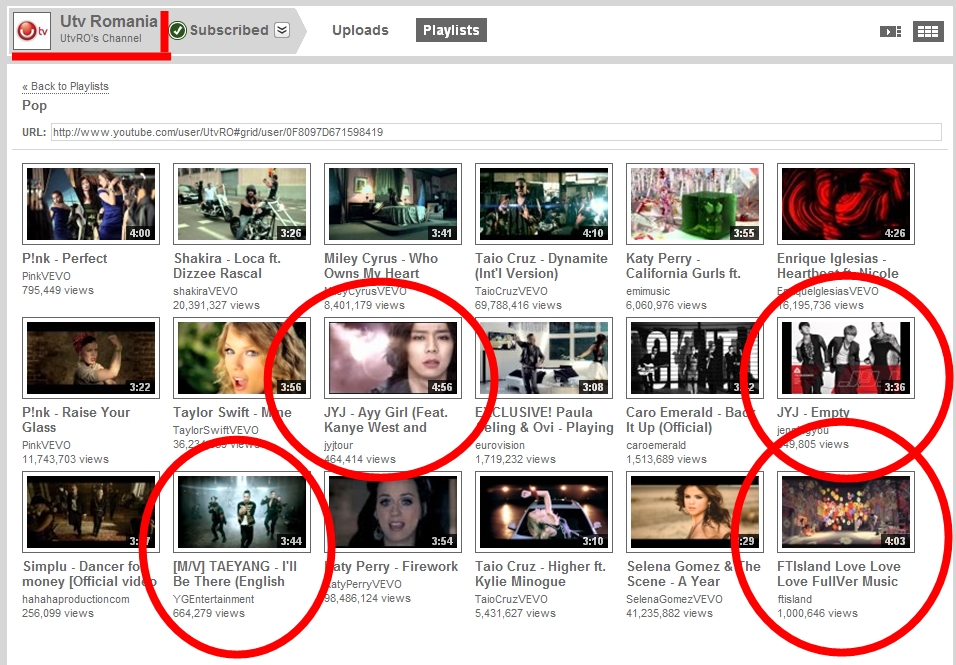This screenshot has height=665, width=956.
Task: Click Taio Cruz - Higher ft. Kylie Minogue title
Action: coord(540,574)
